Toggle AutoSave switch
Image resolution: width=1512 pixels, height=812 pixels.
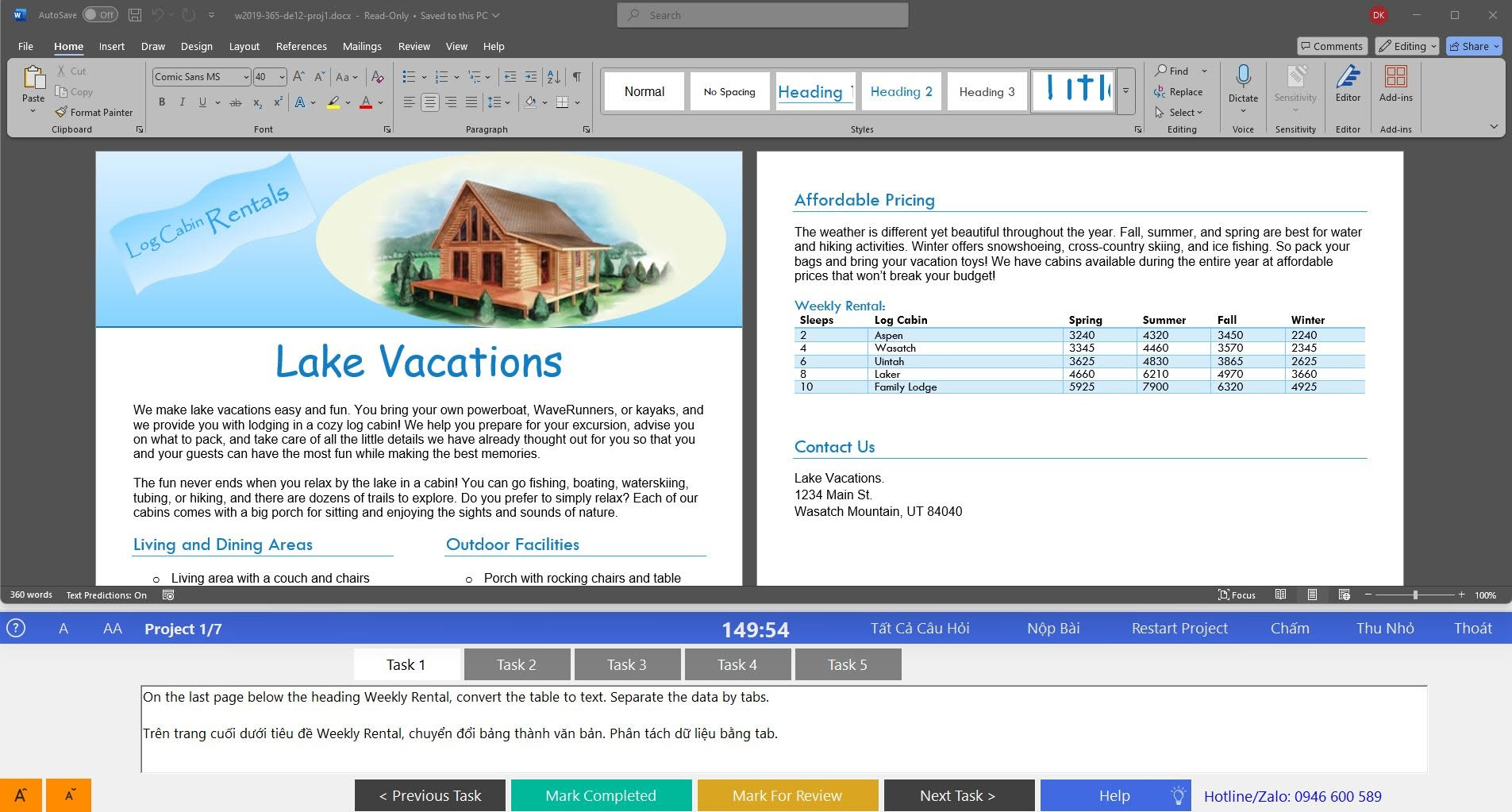[100, 15]
